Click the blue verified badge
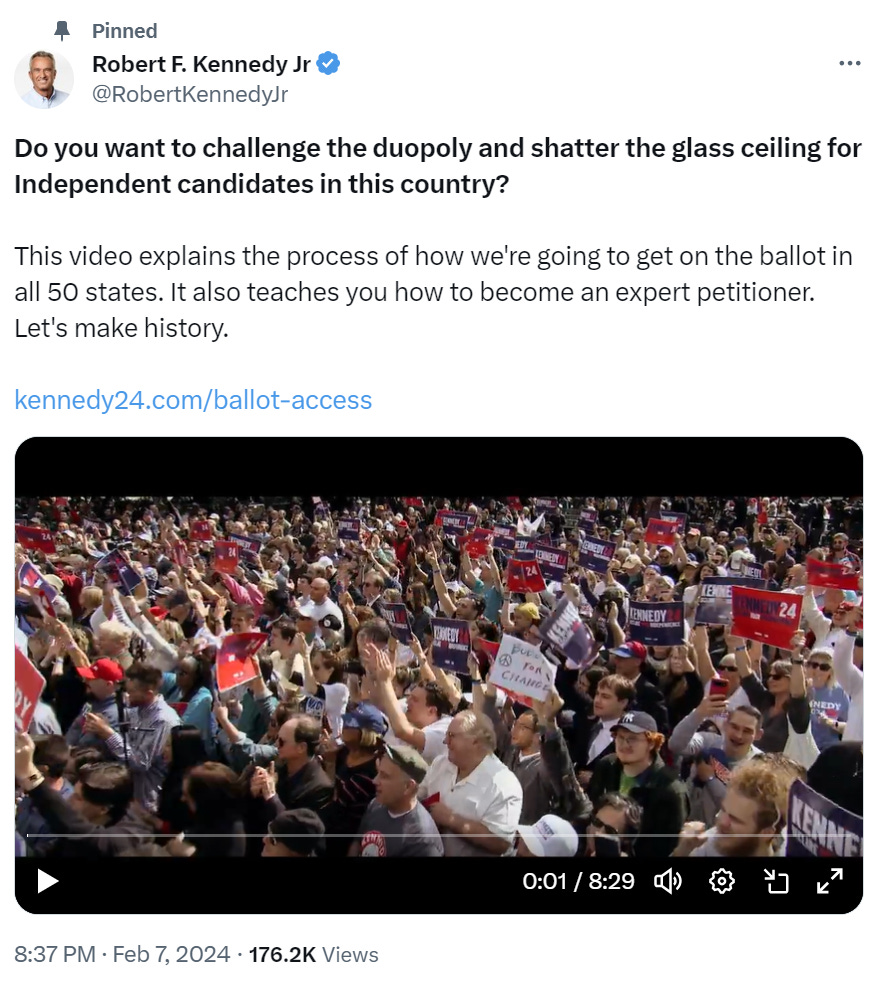 point(328,63)
